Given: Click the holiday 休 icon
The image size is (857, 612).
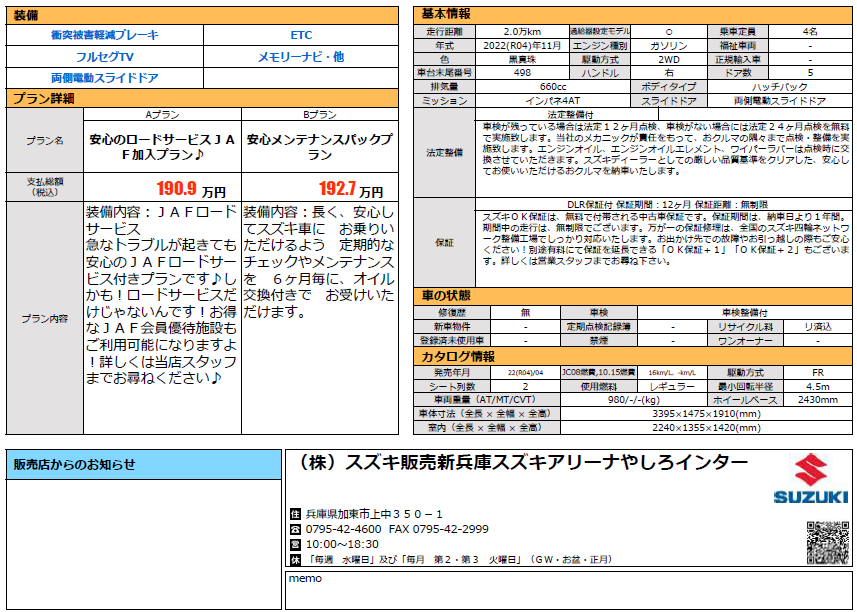Looking at the screenshot, I should [294, 559].
